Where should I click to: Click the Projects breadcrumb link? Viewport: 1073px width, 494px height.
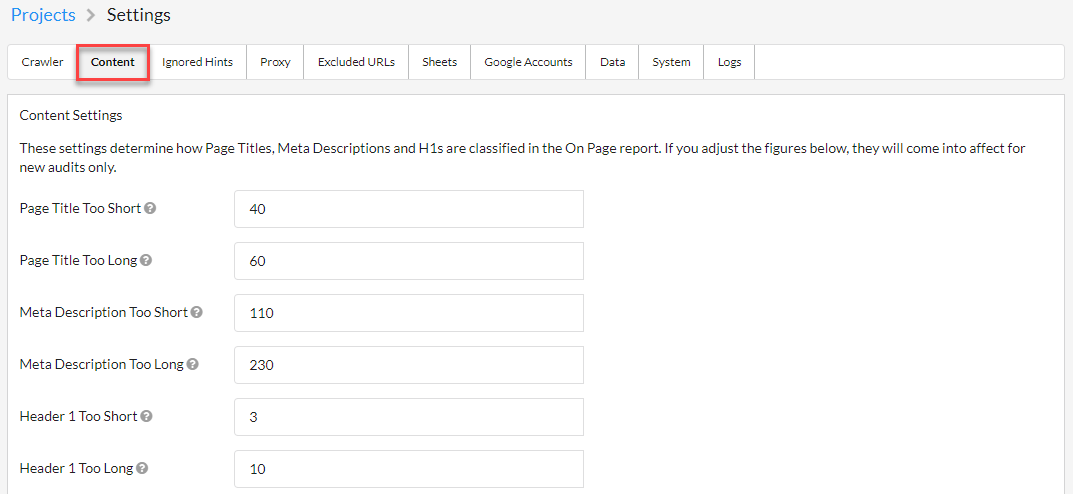[43, 14]
